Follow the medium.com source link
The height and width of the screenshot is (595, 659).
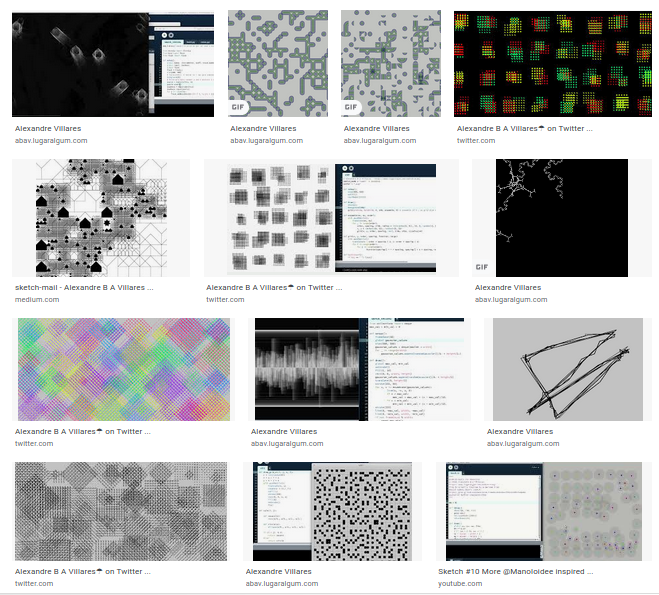37,300
